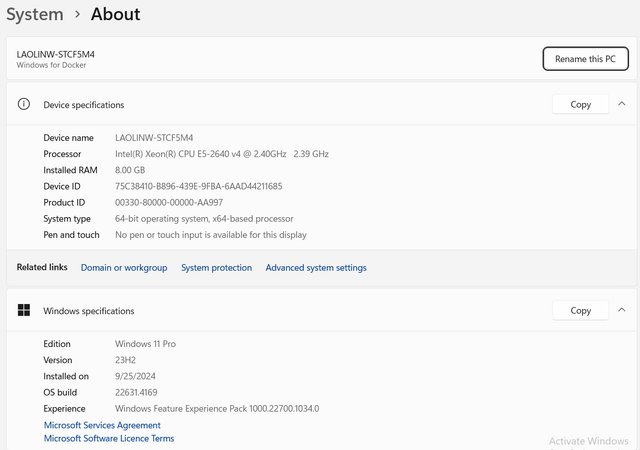
Task: Click the Processor value Intel(R) Xeon(R) CPU
Action: 222,154
